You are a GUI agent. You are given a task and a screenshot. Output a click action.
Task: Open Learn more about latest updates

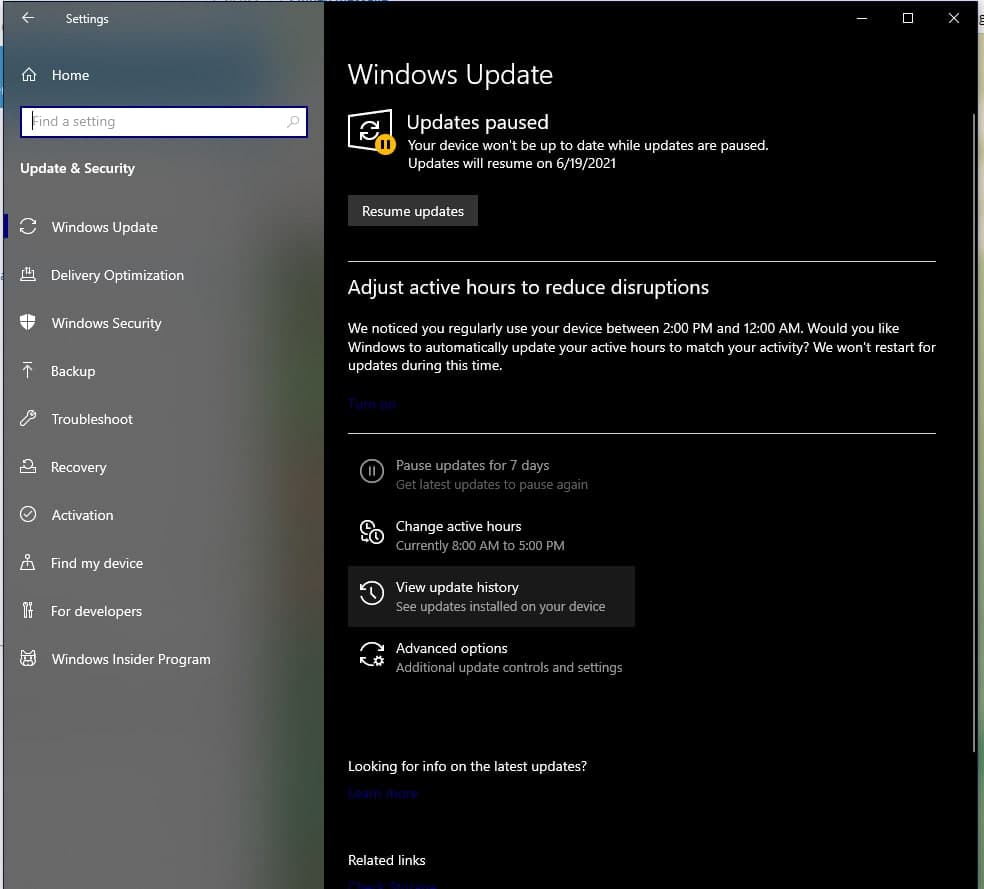(x=383, y=793)
